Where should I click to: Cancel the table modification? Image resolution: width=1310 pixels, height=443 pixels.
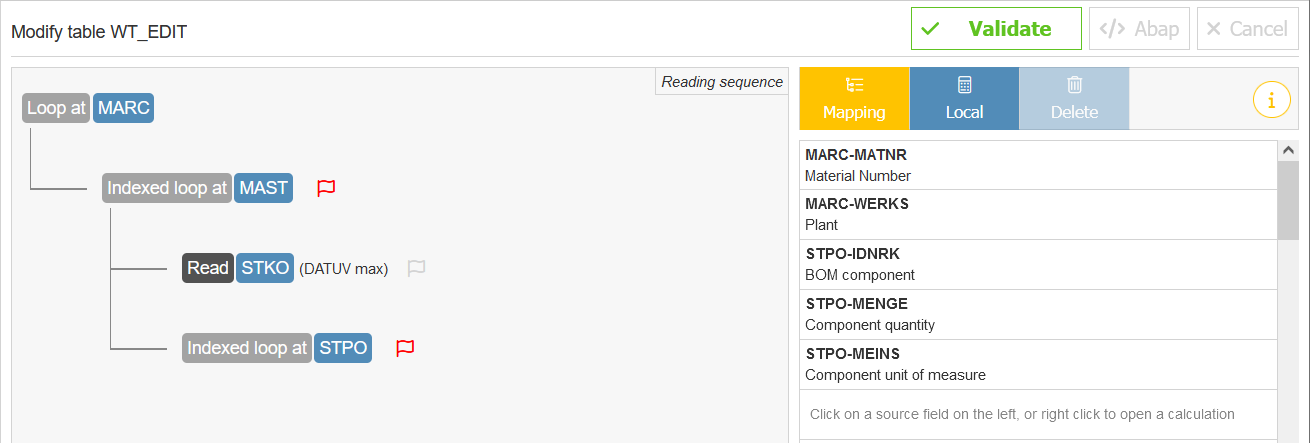[1246, 29]
